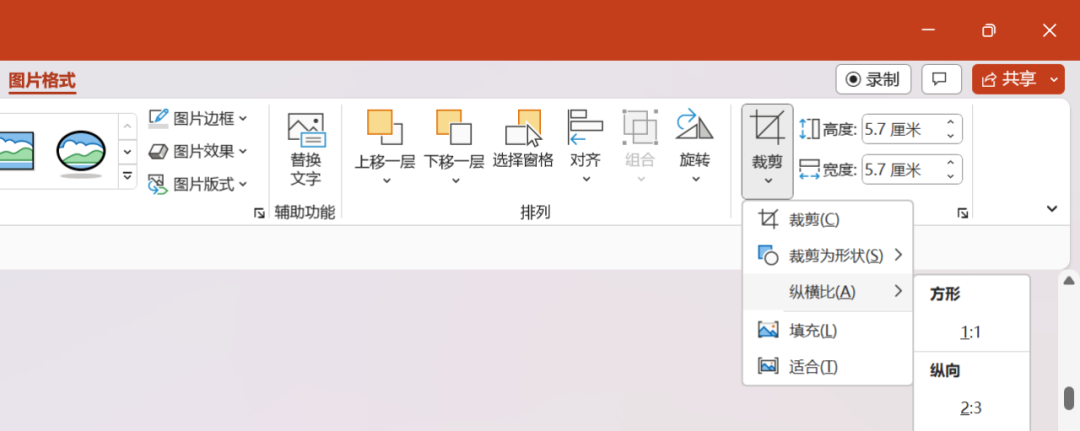This screenshot has height=431, width=1080.
Task: Increase the 高度 height value
Action: click(951, 123)
